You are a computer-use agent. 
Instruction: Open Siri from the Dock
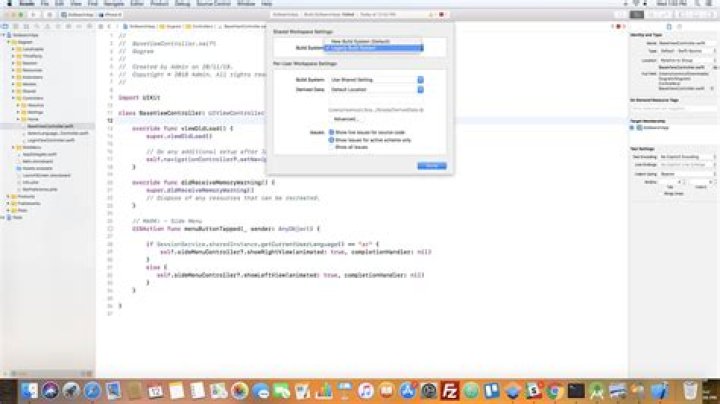51,391
